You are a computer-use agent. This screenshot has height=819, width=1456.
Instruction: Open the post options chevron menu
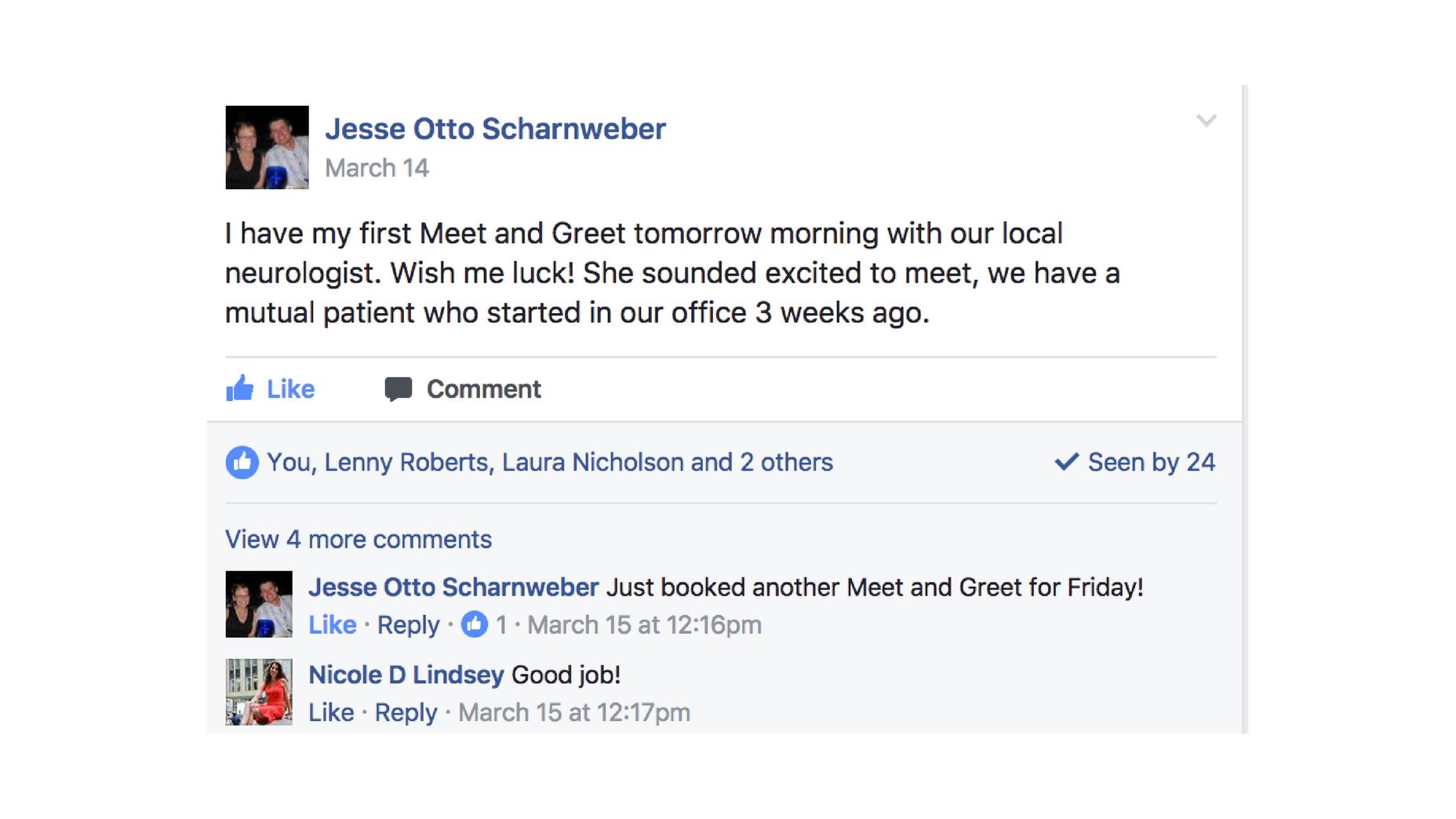click(x=1206, y=121)
